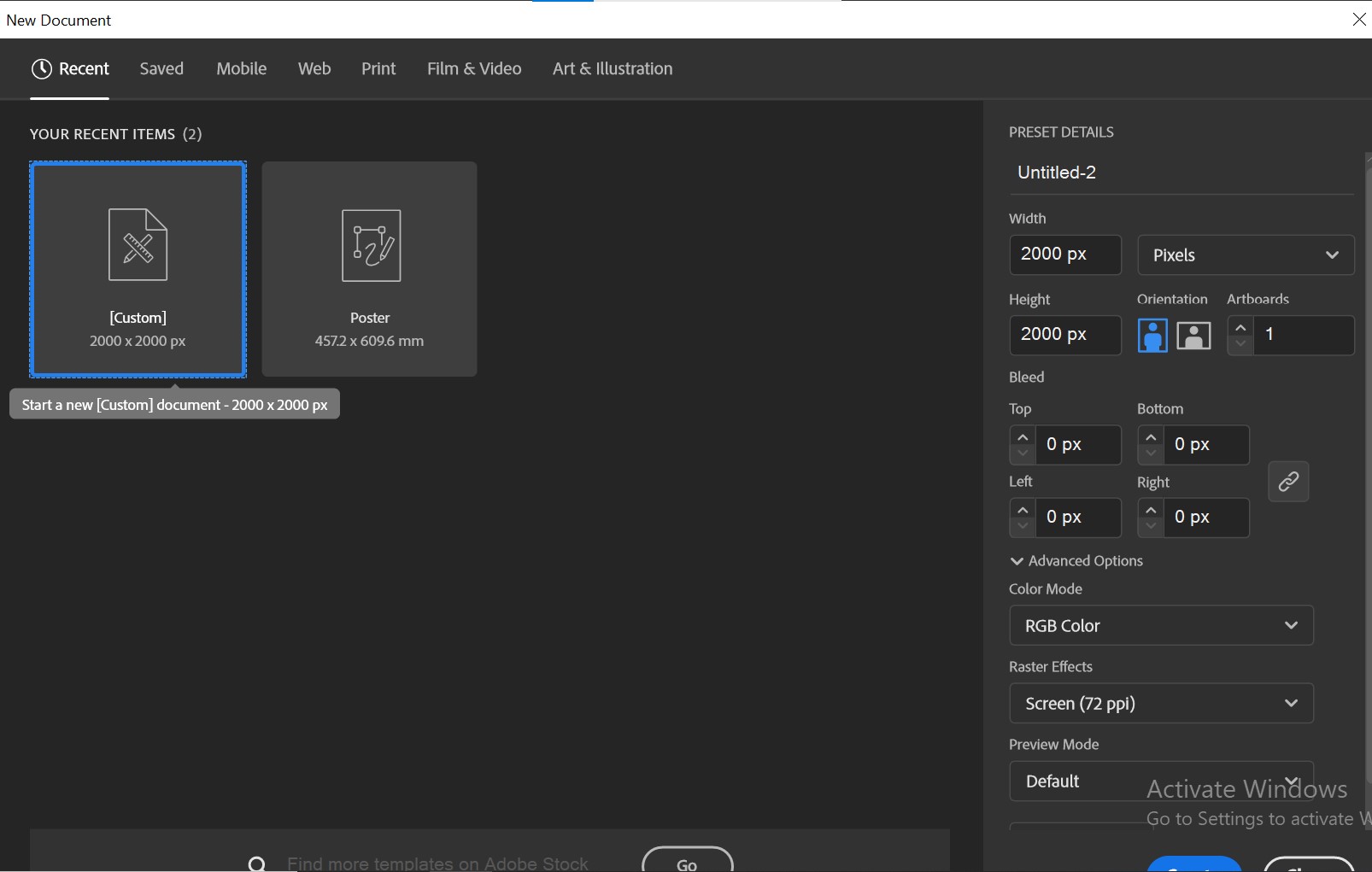Click the Find more templates search field

click(437, 863)
